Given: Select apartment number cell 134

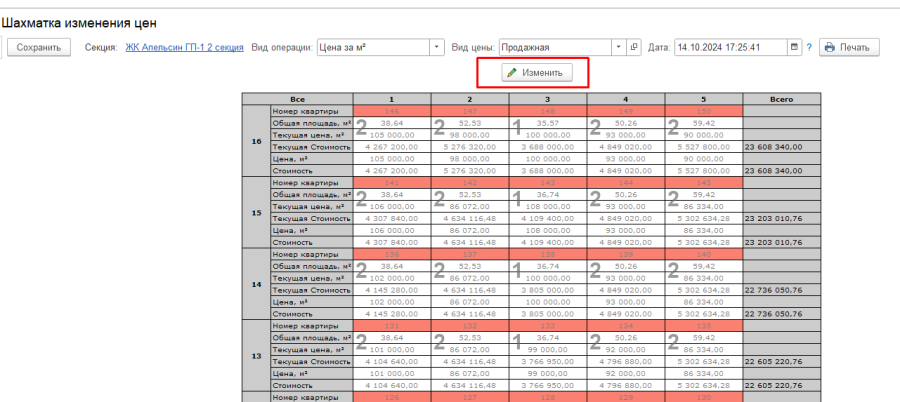Looking at the screenshot, I should point(626,326).
